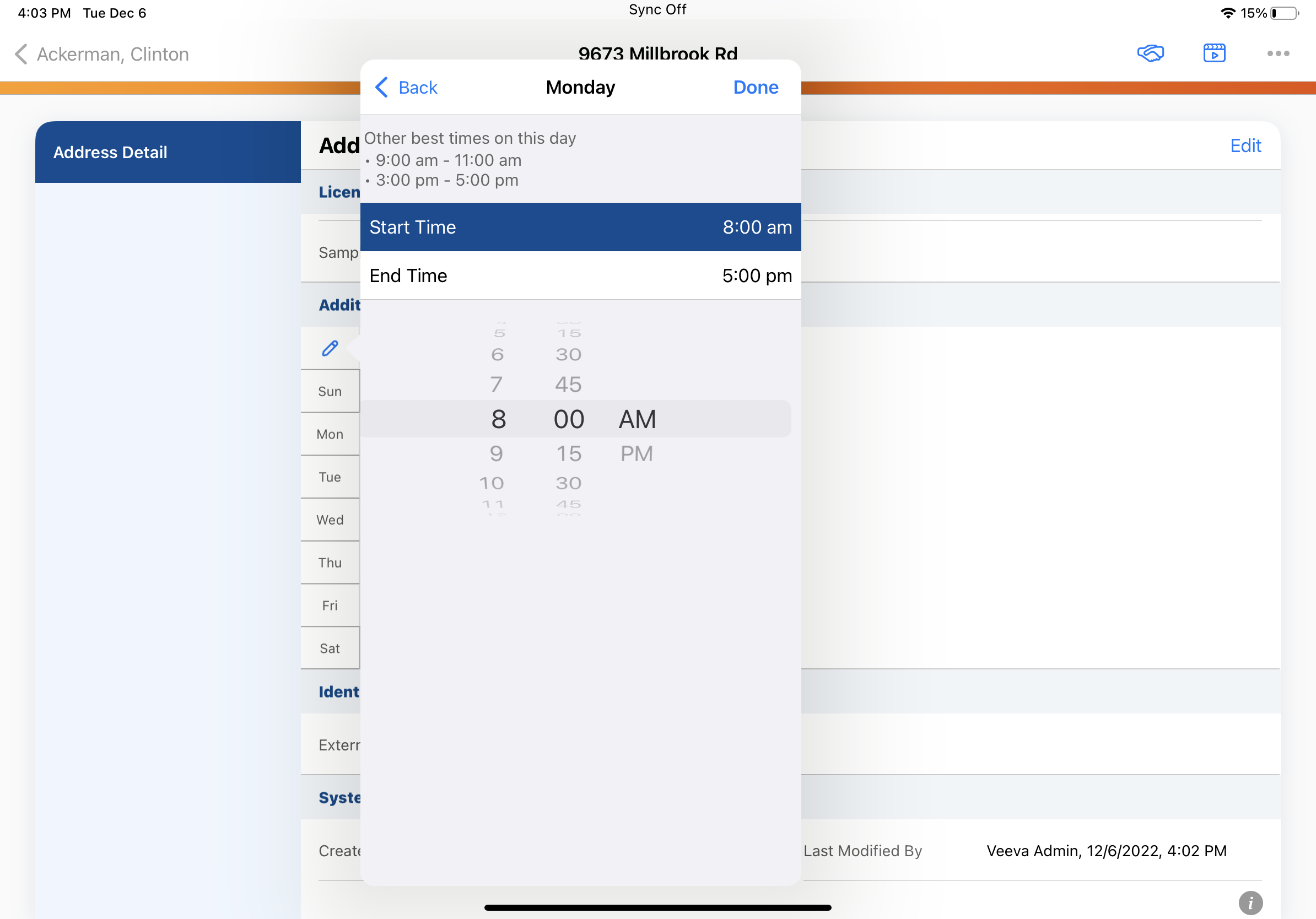Select the Tue day row
Image resolution: width=1316 pixels, height=919 pixels.
[x=330, y=477]
